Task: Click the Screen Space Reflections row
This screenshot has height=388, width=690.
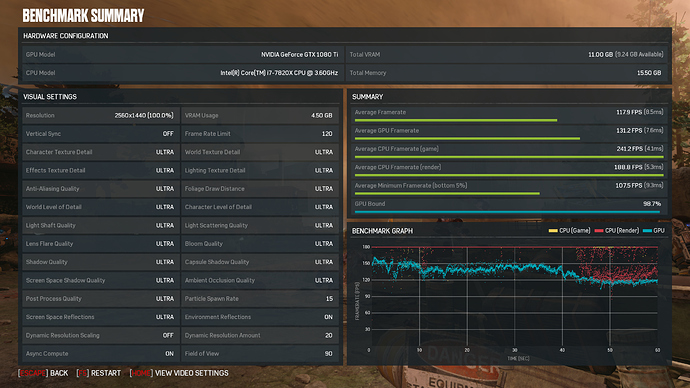Action: click(x=101, y=317)
